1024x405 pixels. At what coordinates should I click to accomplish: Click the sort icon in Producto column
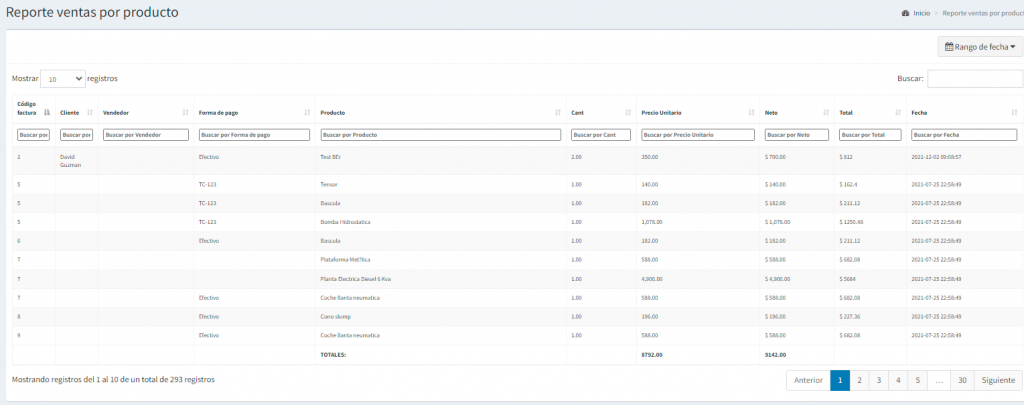[558, 113]
